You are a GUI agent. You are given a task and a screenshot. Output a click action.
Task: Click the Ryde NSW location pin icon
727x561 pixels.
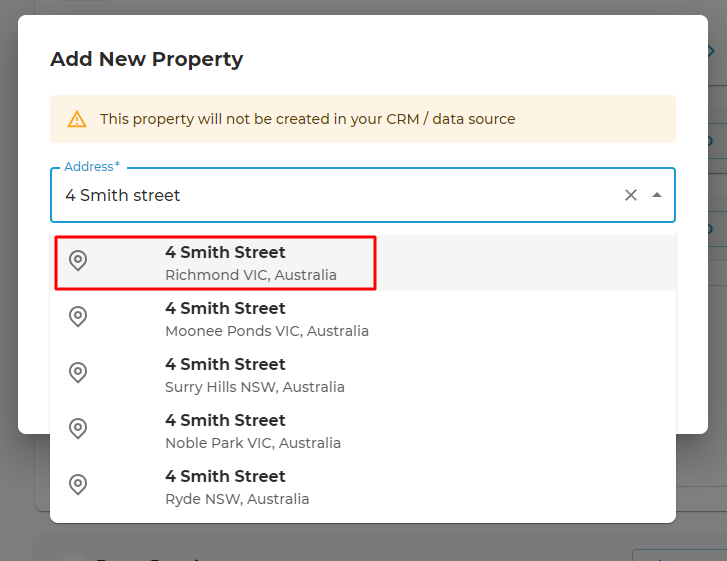78,485
